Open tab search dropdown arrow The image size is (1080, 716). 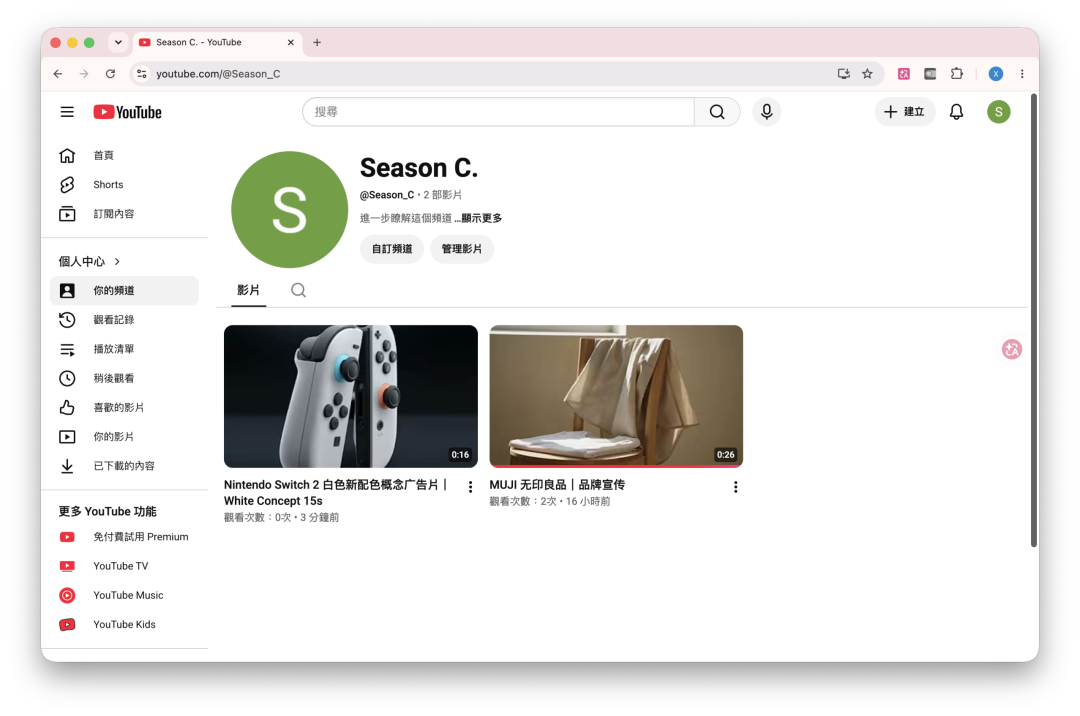118,42
